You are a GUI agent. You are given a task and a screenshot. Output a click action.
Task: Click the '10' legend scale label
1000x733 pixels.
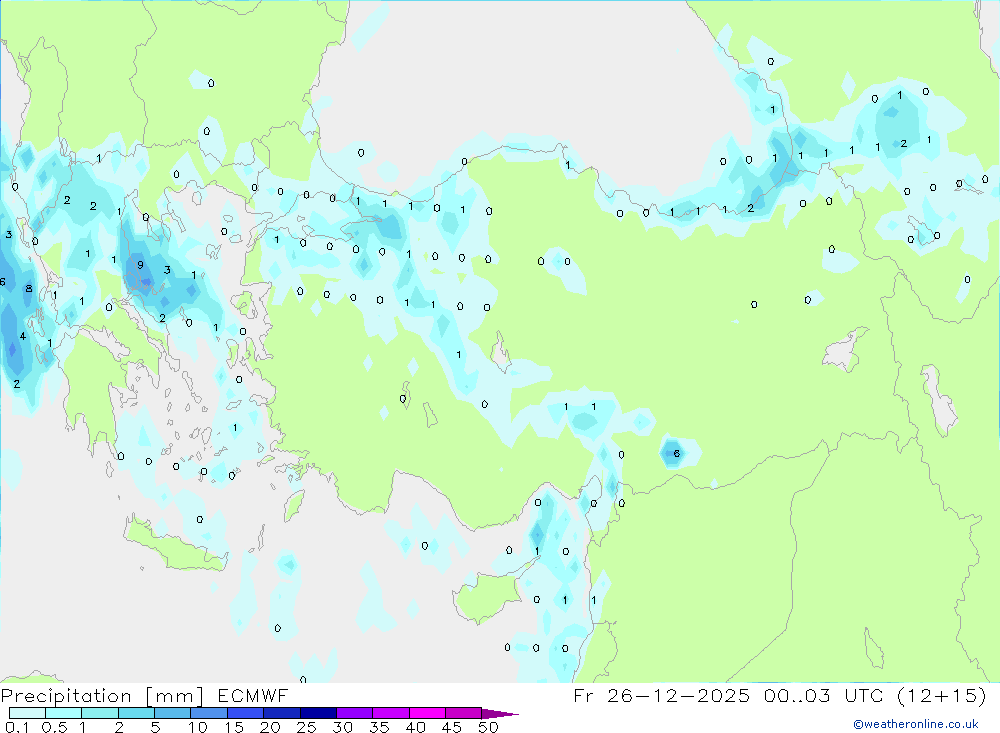coord(198,727)
